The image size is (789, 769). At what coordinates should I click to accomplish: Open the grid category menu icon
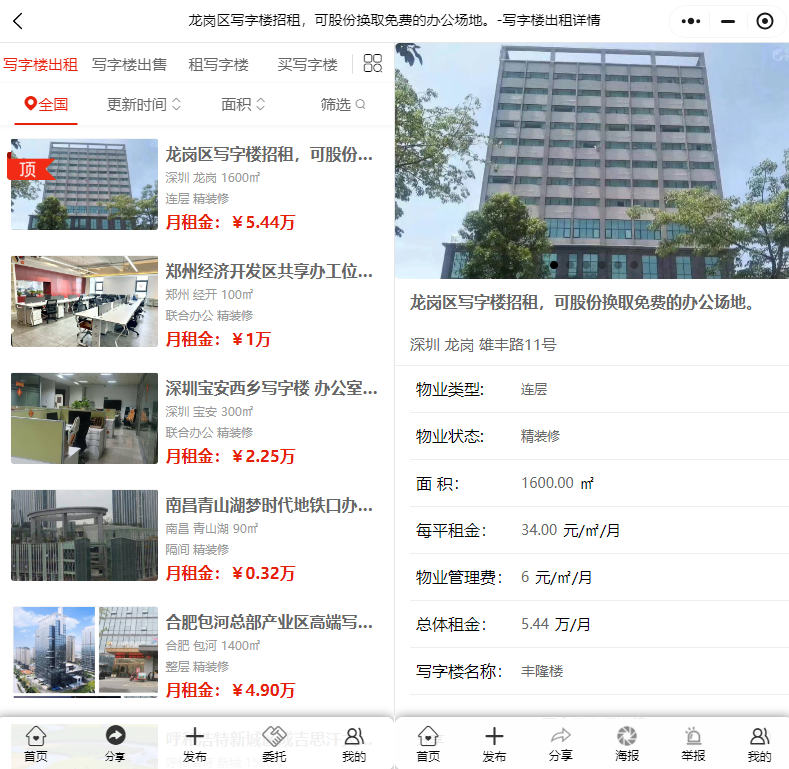point(372,64)
